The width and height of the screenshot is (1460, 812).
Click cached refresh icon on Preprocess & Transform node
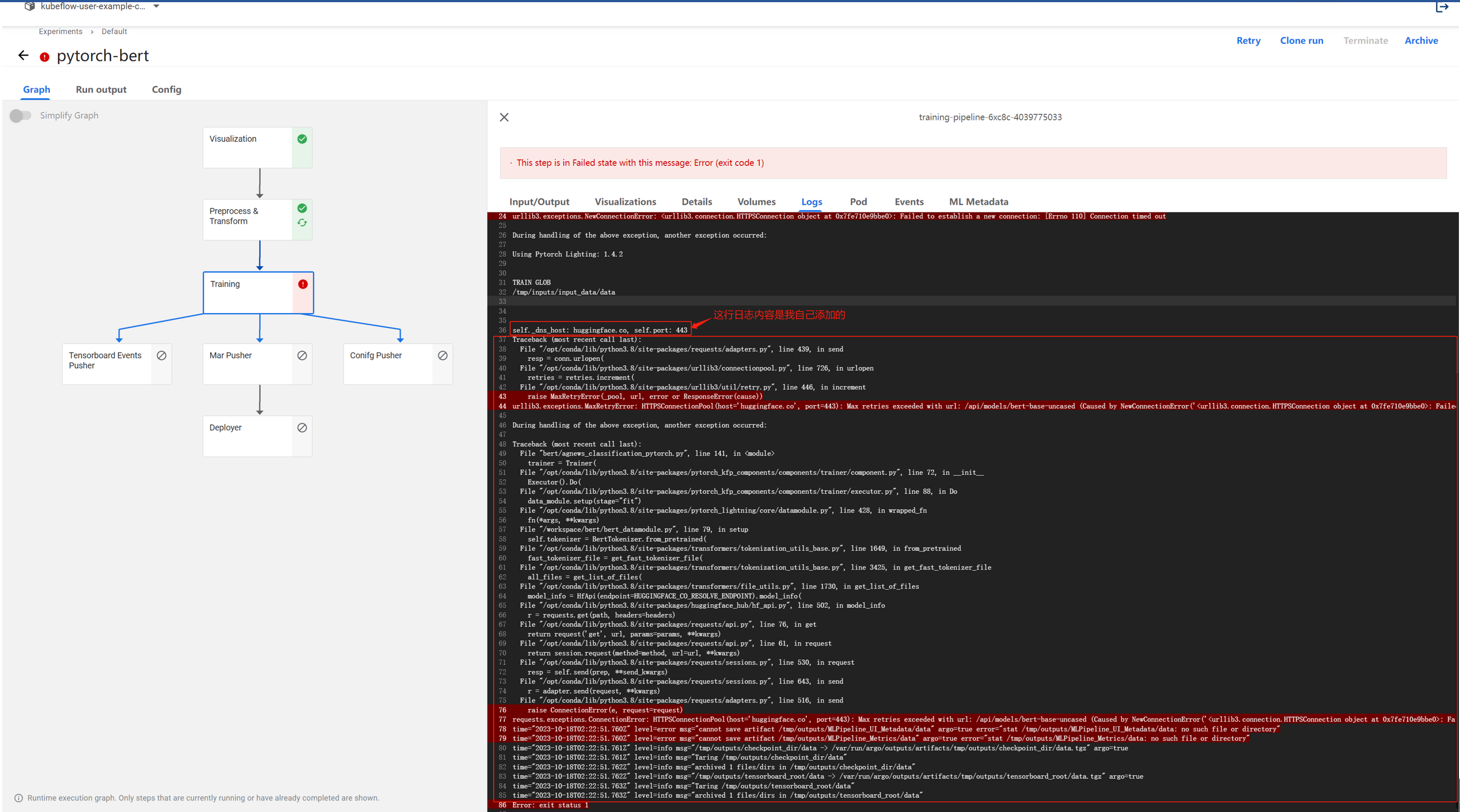[302, 223]
